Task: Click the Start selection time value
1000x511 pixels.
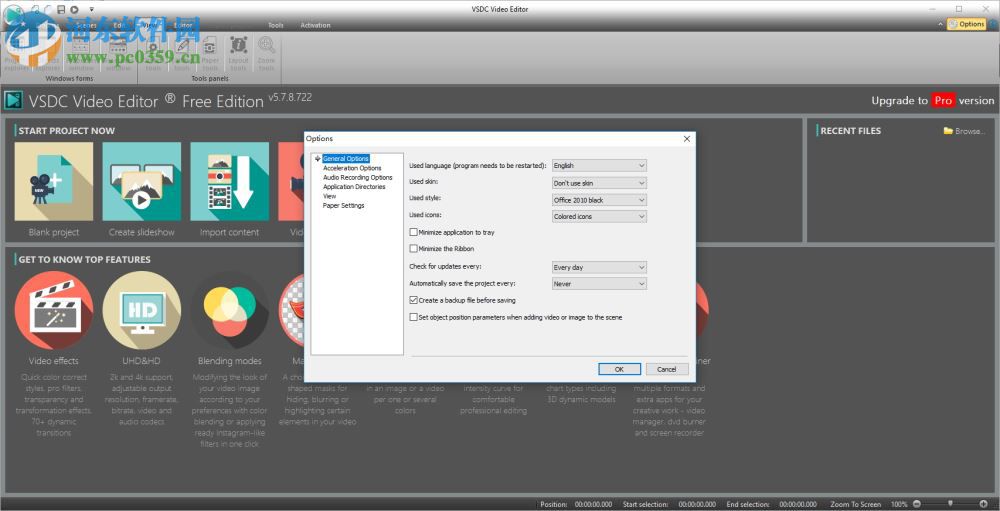Action: click(697, 504)
